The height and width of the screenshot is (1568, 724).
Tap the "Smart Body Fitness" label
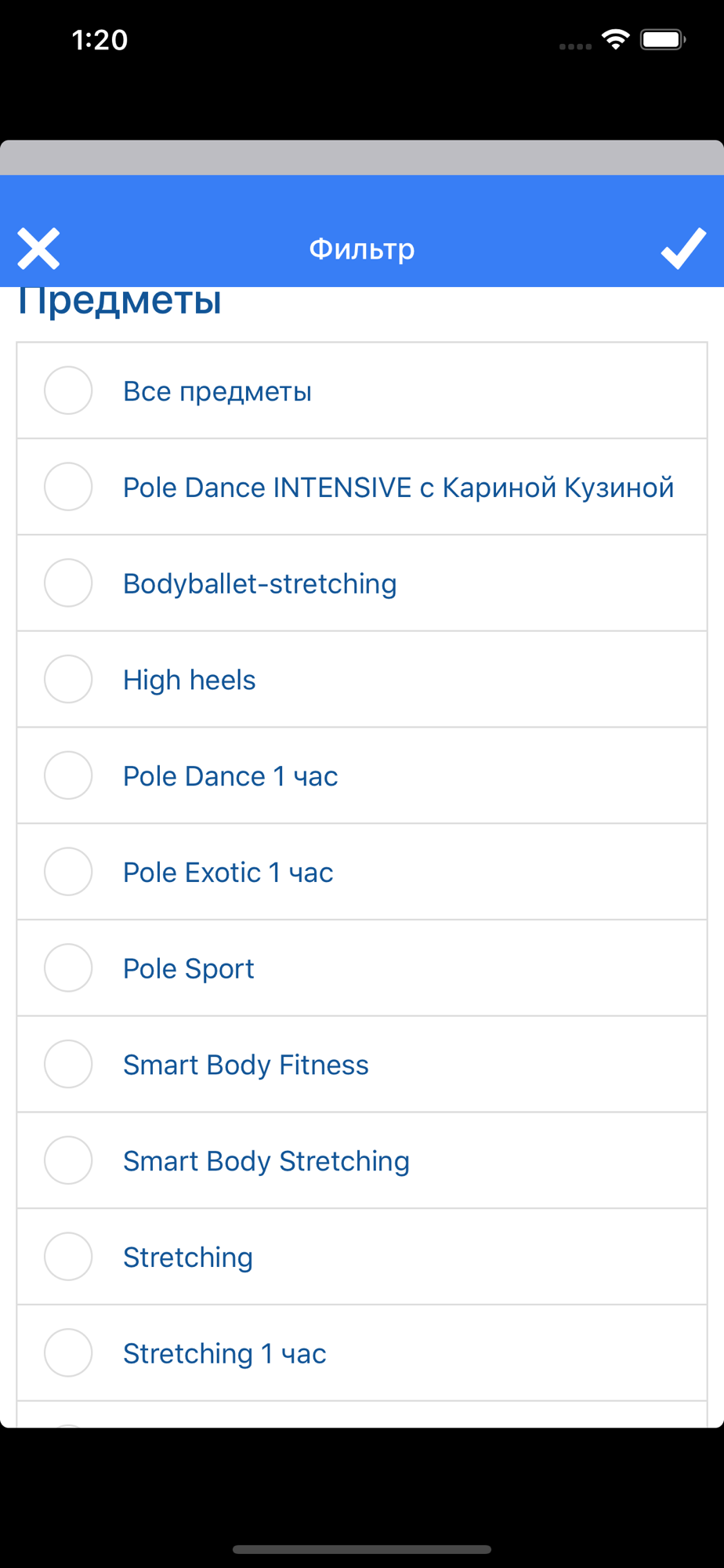pos(246,1065)
